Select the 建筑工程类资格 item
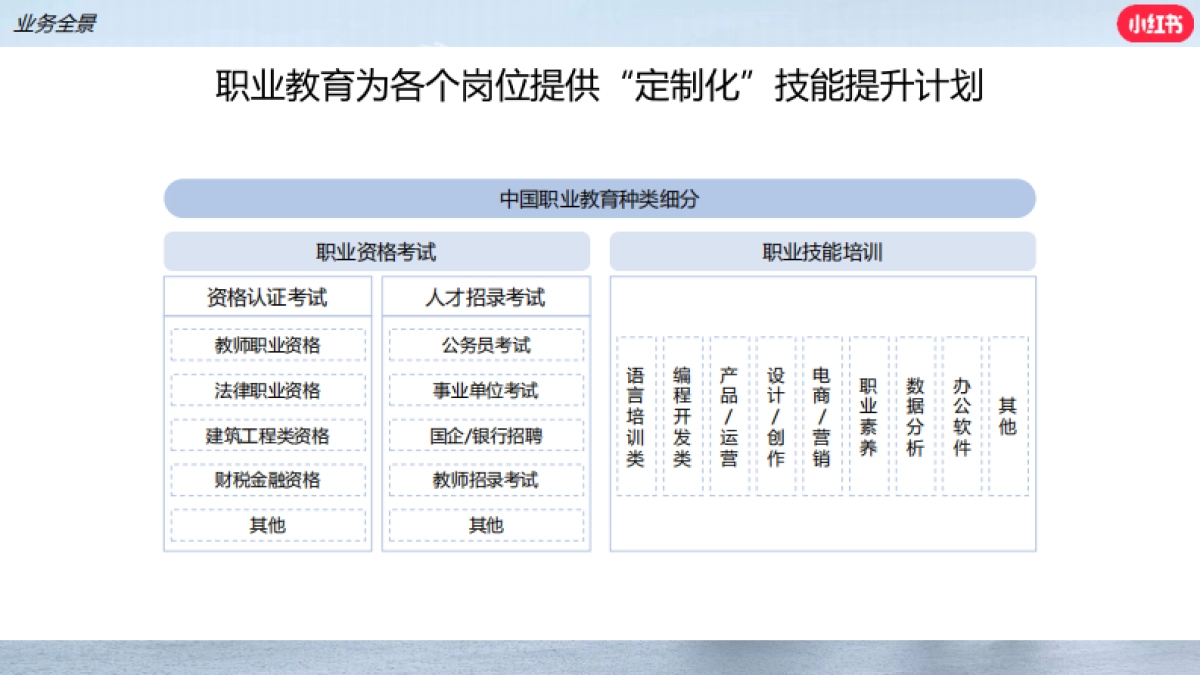Viewport: 1200px width, 675px height. 267,435
